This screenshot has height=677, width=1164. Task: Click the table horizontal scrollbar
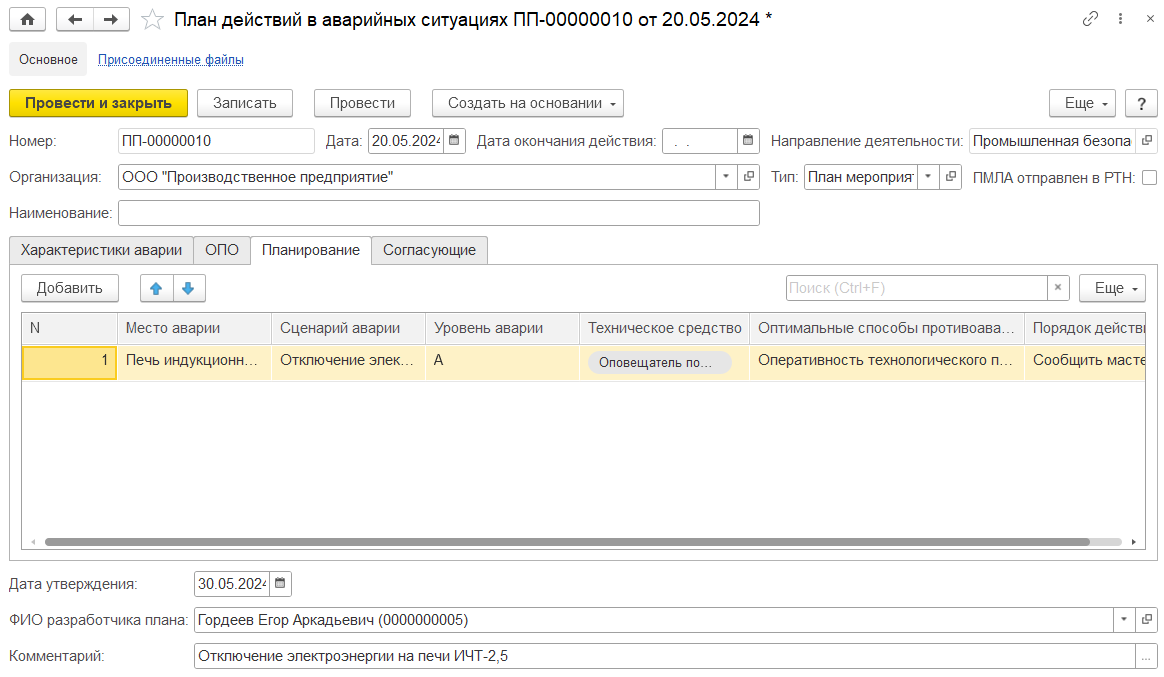tap(566, 542)
